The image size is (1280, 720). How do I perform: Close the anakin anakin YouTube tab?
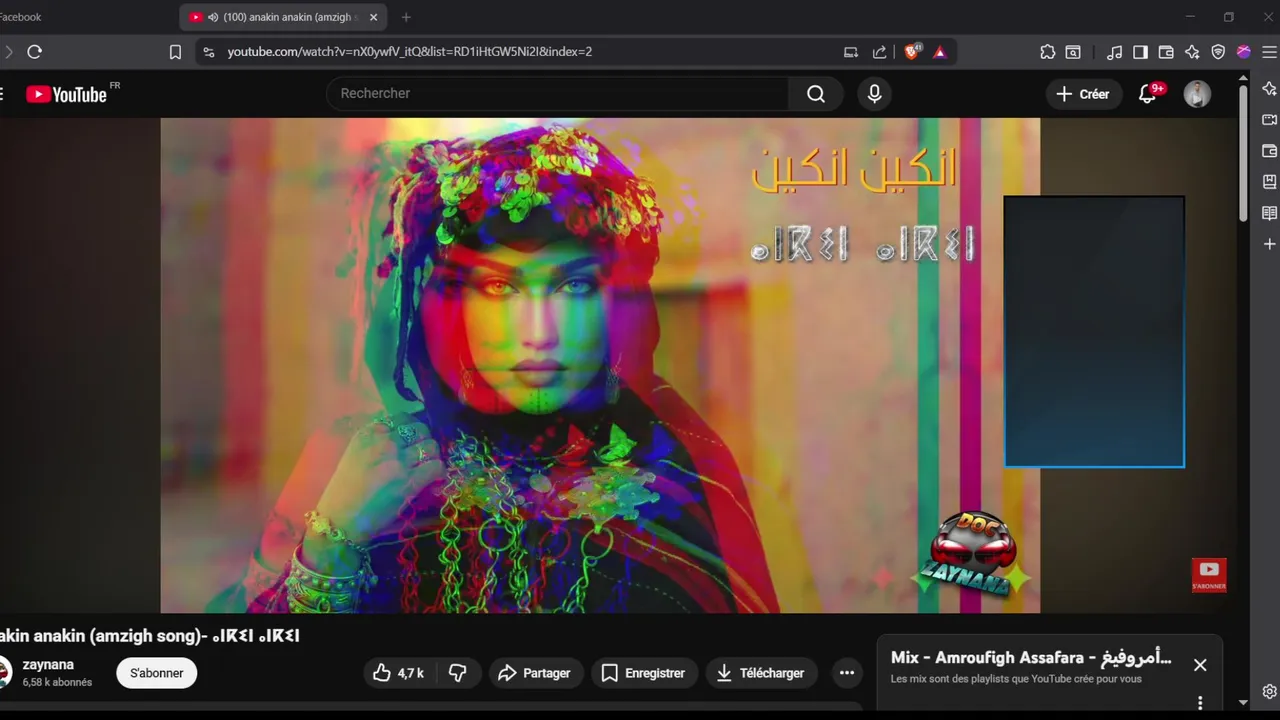[374, 17]
